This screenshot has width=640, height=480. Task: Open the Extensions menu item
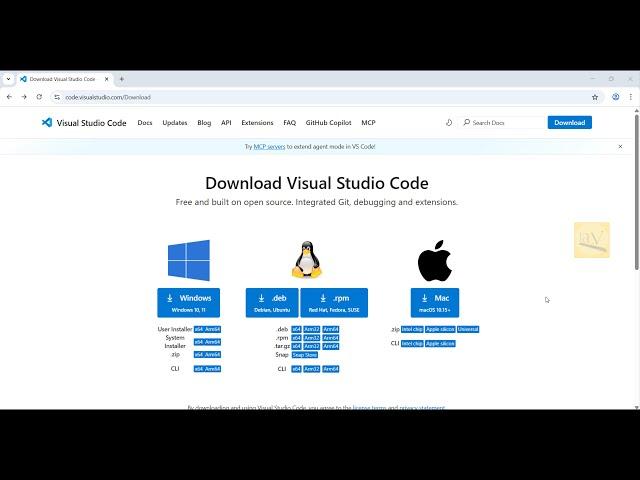tap(257, 122)
